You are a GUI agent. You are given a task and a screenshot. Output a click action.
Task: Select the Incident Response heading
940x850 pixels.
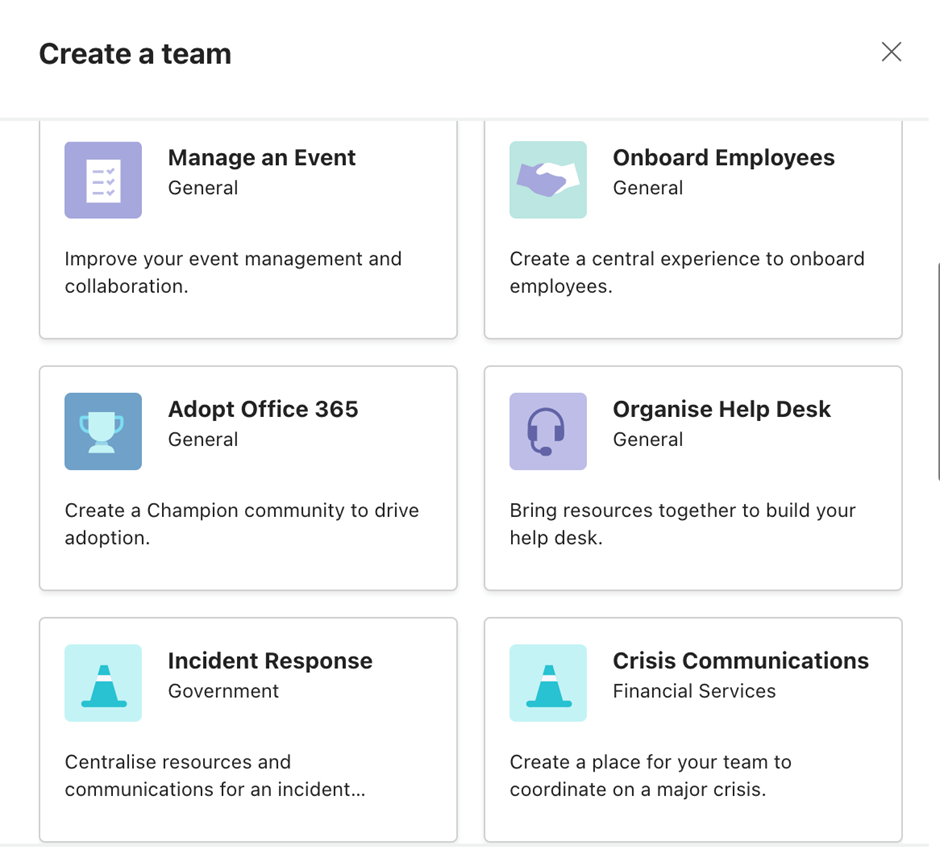pos(270,661)
